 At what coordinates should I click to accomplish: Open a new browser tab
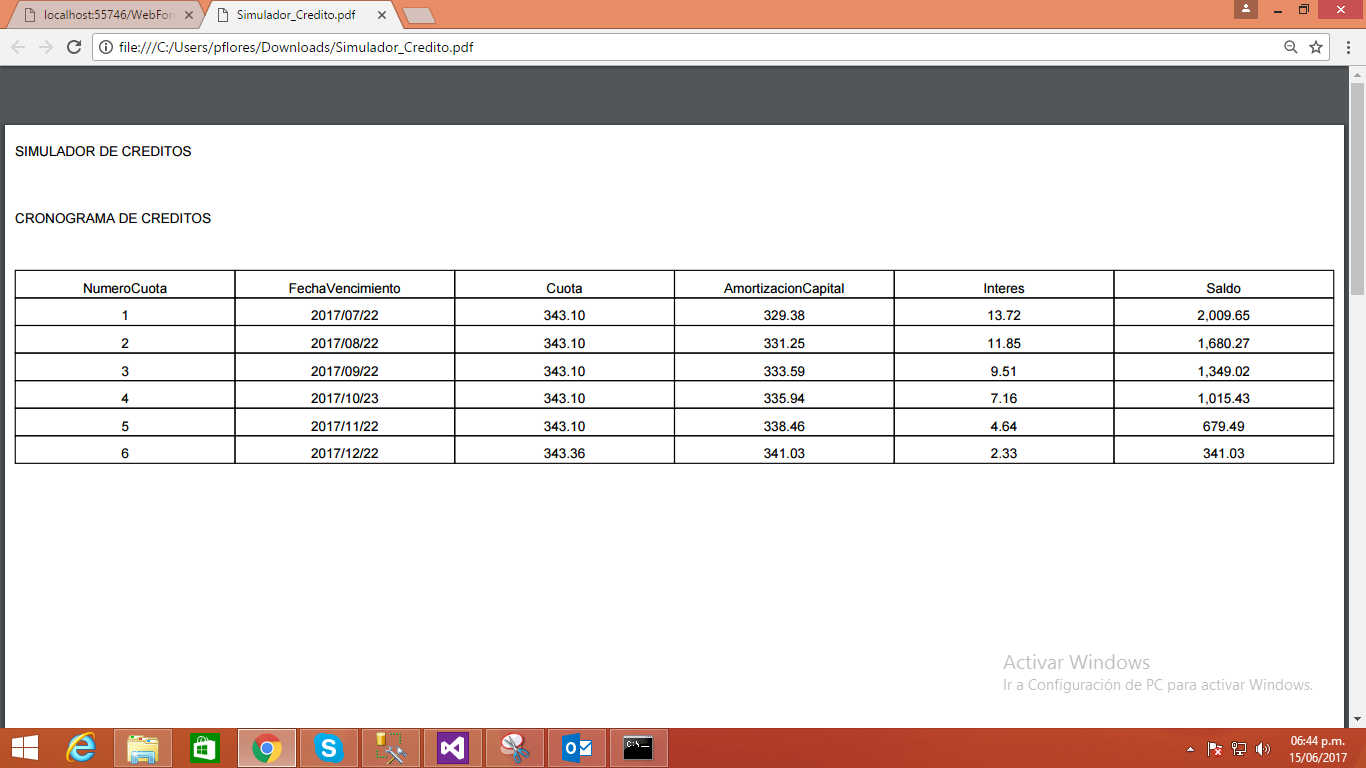418,15
